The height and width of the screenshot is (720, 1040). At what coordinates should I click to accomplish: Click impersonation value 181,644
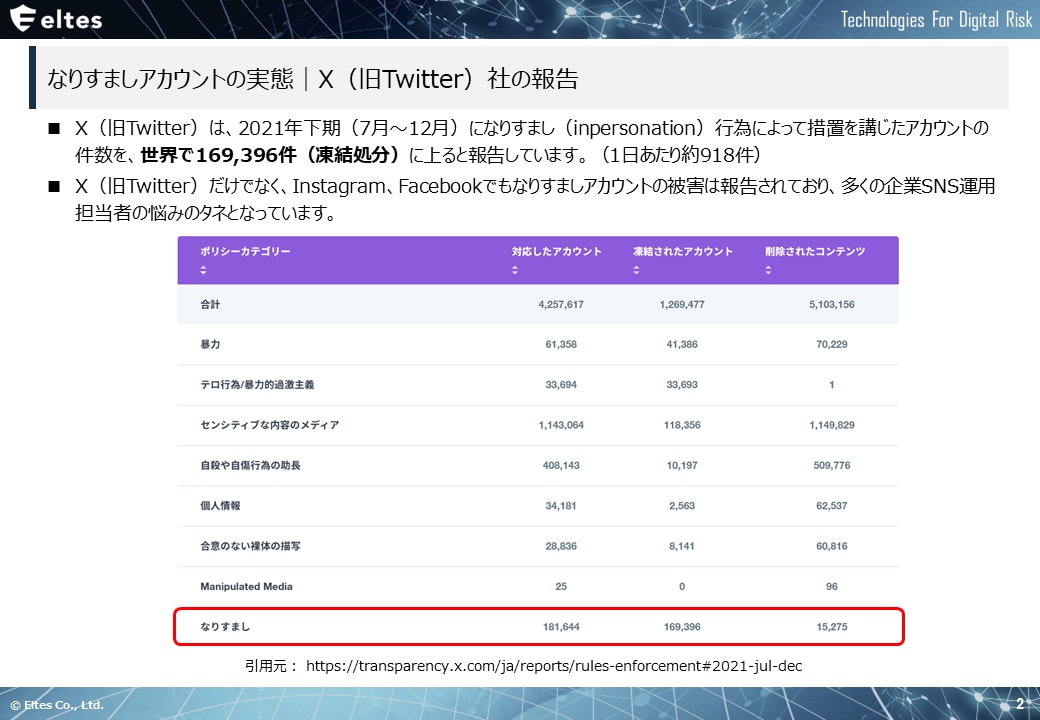pos(561,627)
